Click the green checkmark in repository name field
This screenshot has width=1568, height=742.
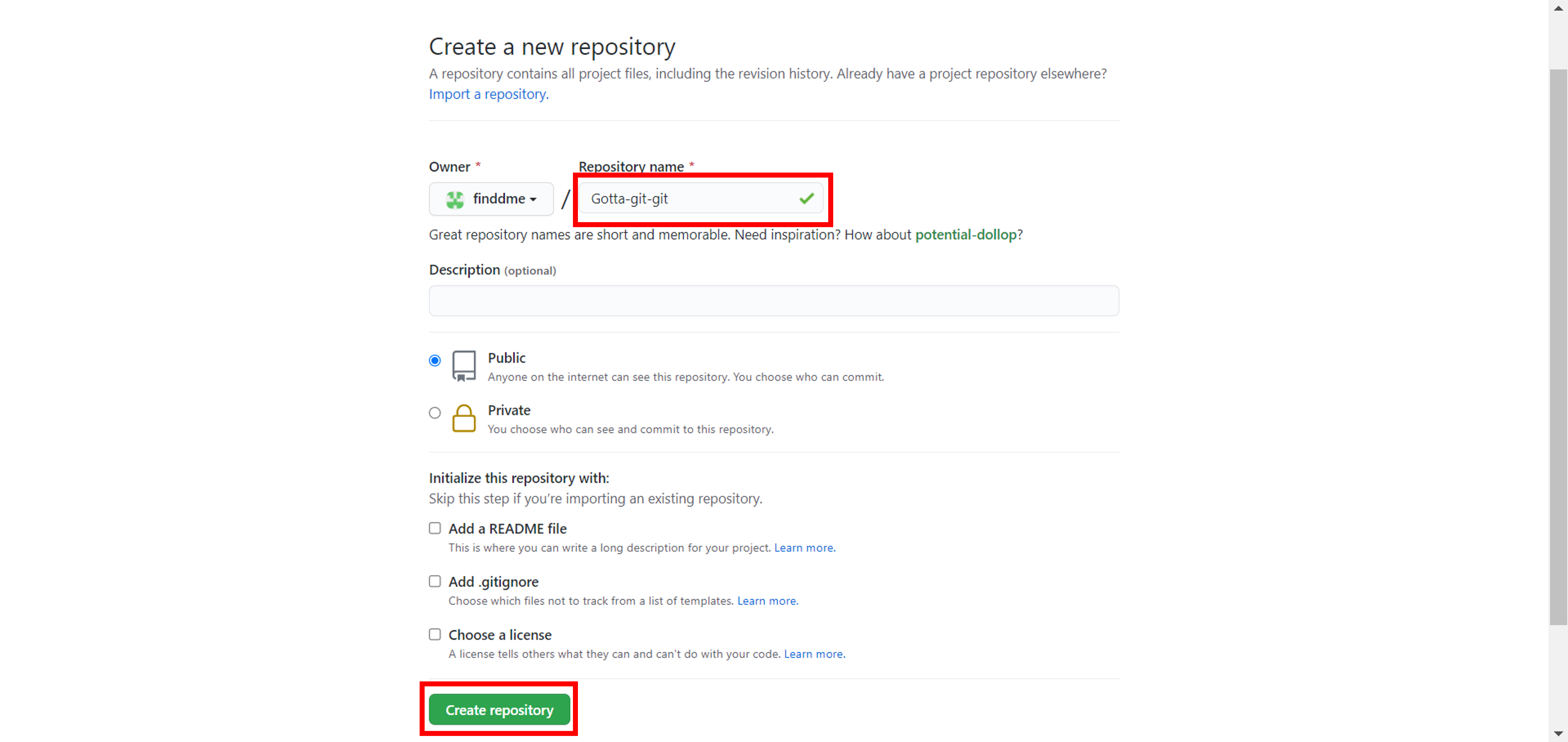[806, 199]
